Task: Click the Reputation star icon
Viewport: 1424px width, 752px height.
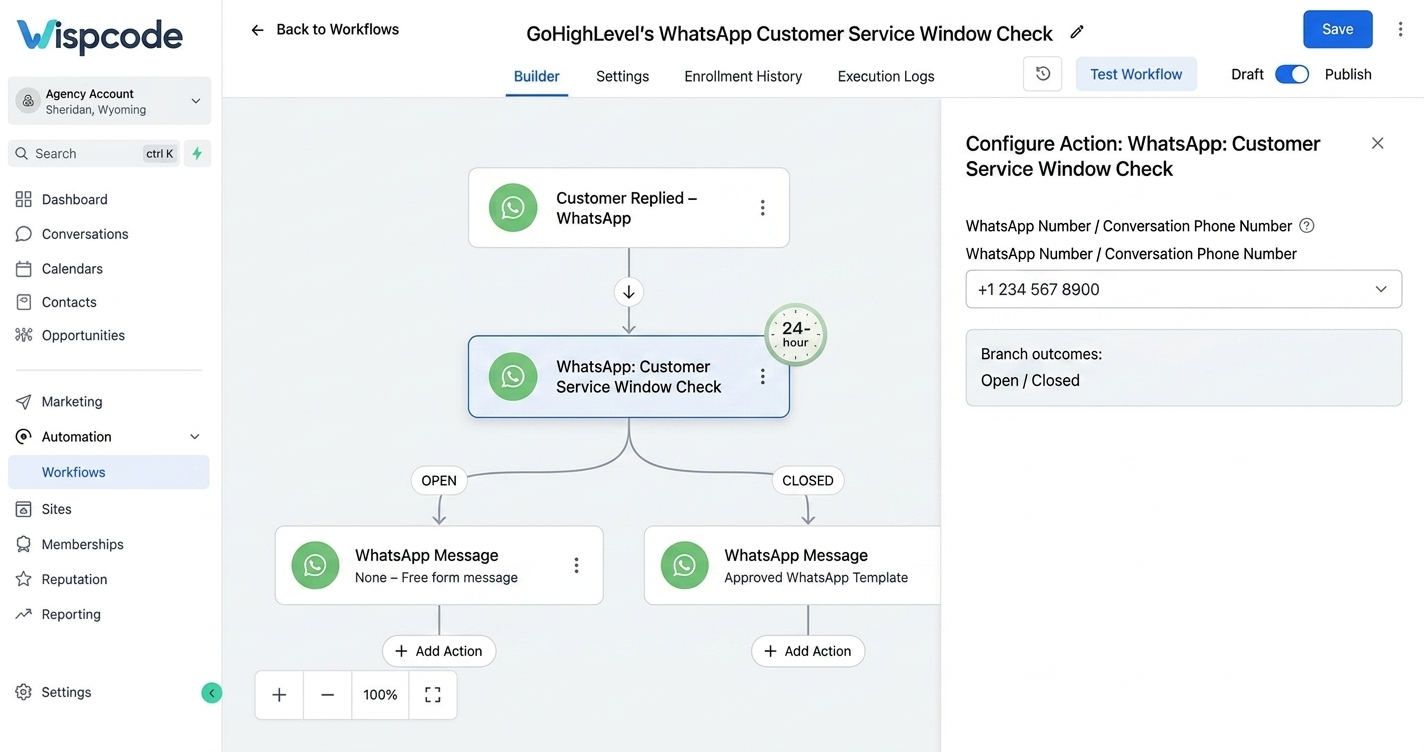Action: pos(24,579)
